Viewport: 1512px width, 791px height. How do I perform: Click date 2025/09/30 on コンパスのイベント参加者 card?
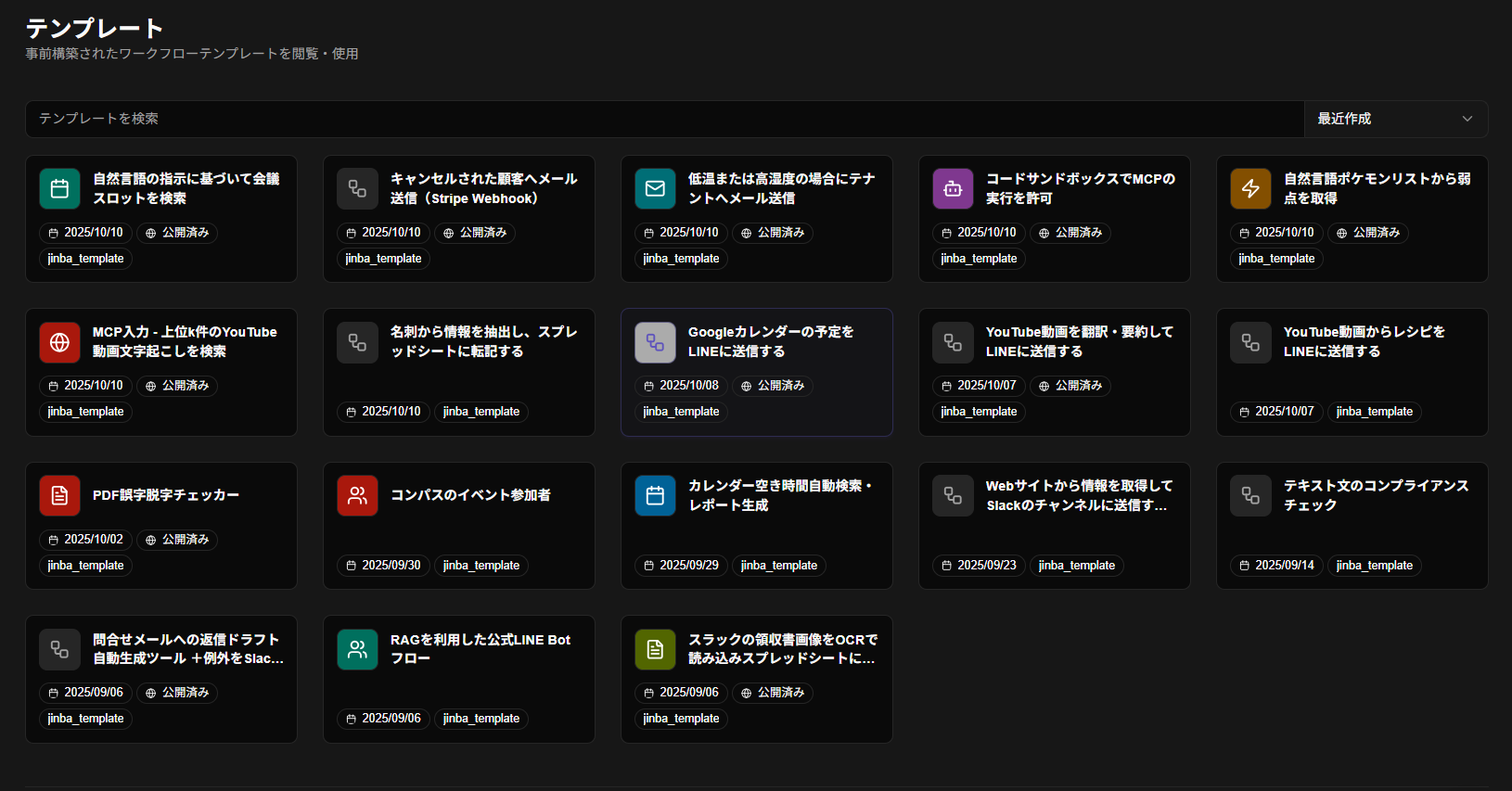pos(383,566)
